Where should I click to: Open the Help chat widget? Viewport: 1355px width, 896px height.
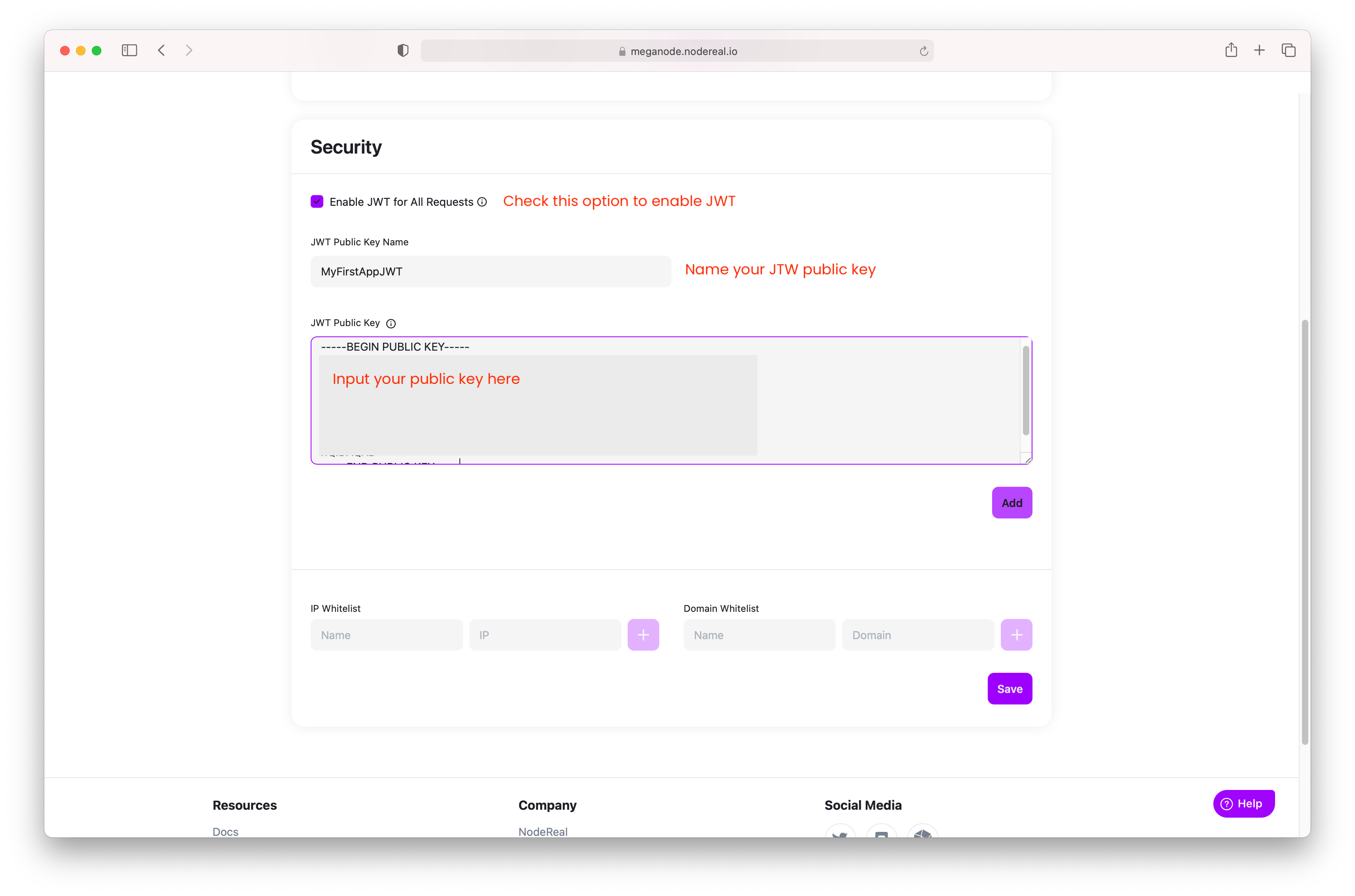pos(1244,803)
